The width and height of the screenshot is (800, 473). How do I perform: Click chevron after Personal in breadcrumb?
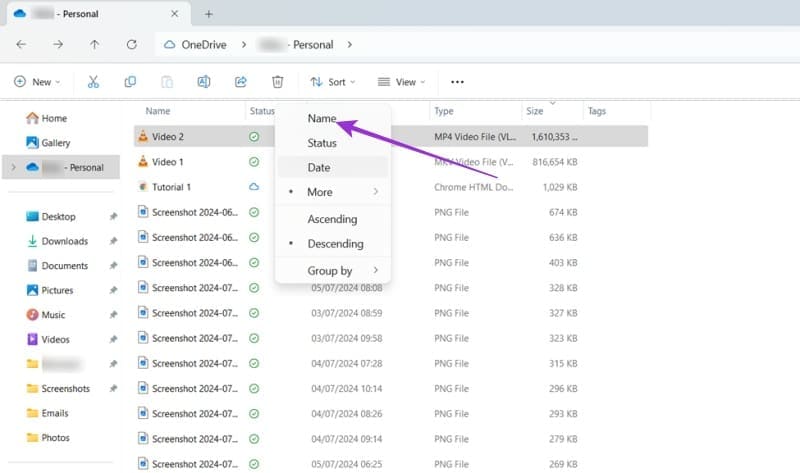[x=349, y=44]
